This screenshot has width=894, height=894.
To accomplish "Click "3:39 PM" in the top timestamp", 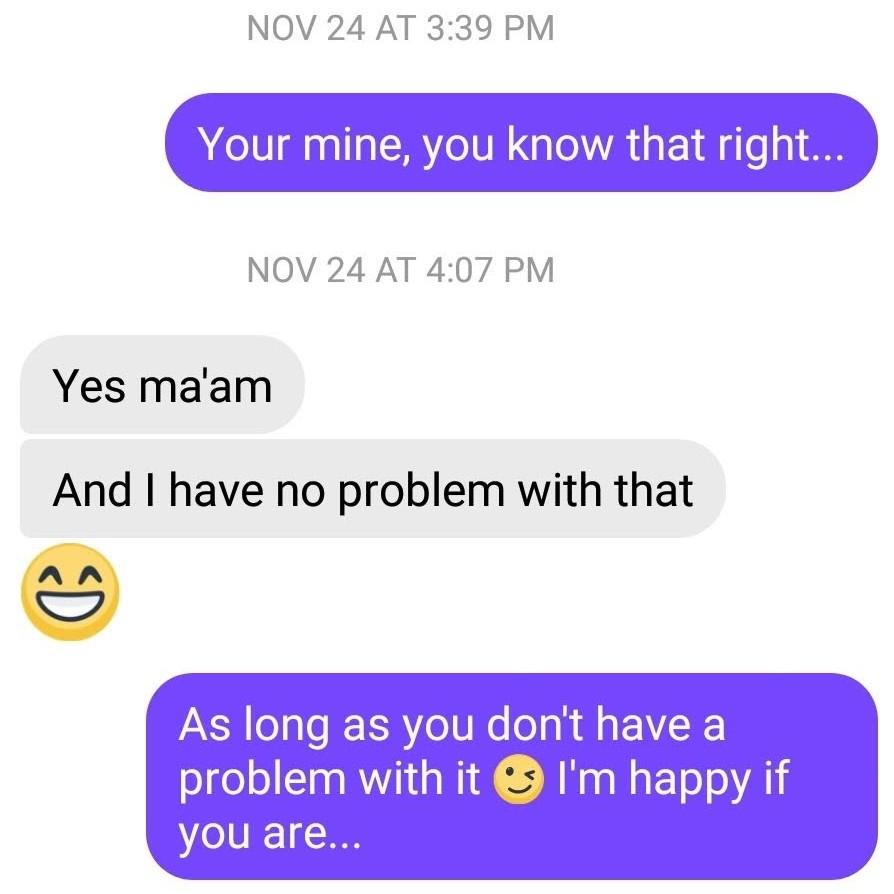I will pos(490,28).
